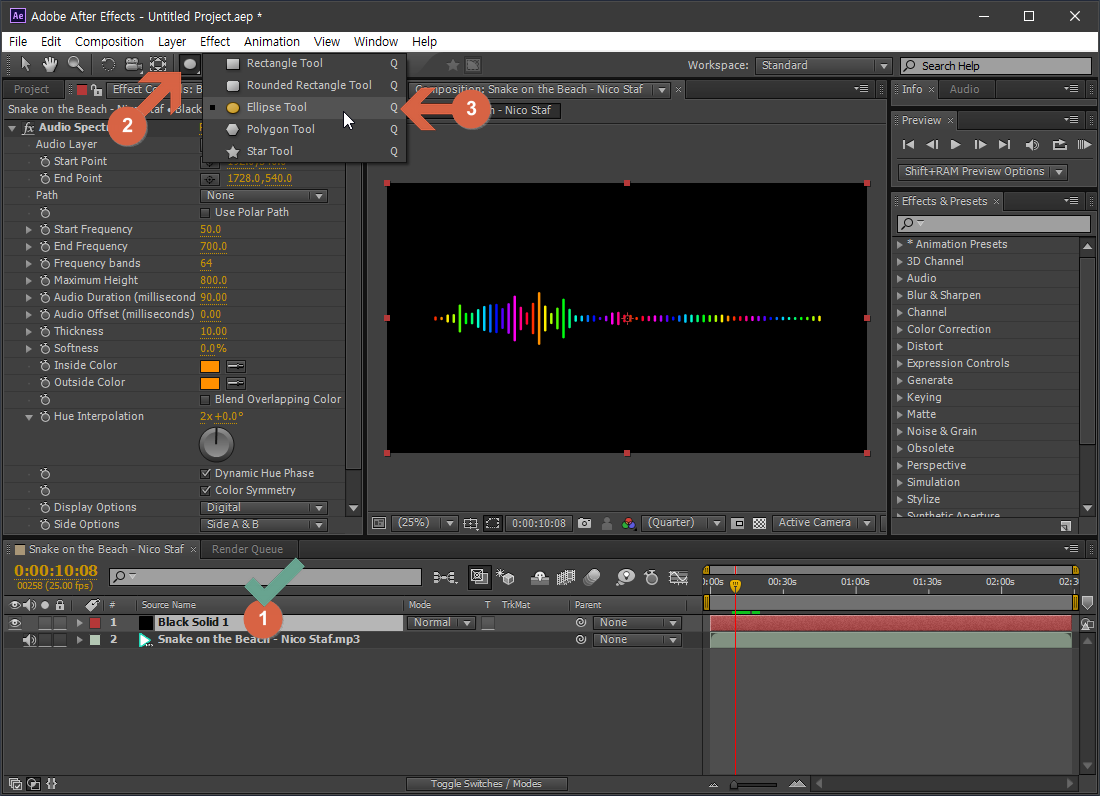The image size is (1100, 796).
Task: Jump to last frame in Preview
Action: coord(1005,144)
